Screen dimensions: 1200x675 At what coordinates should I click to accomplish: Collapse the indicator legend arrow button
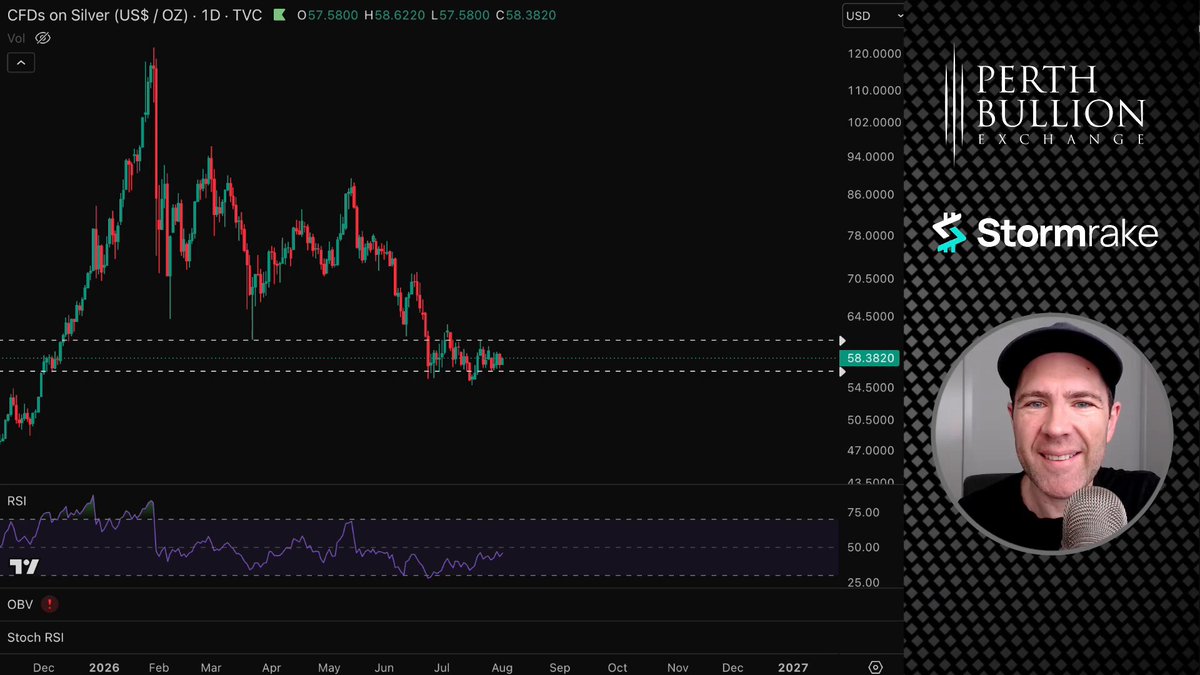pos(21,62)
